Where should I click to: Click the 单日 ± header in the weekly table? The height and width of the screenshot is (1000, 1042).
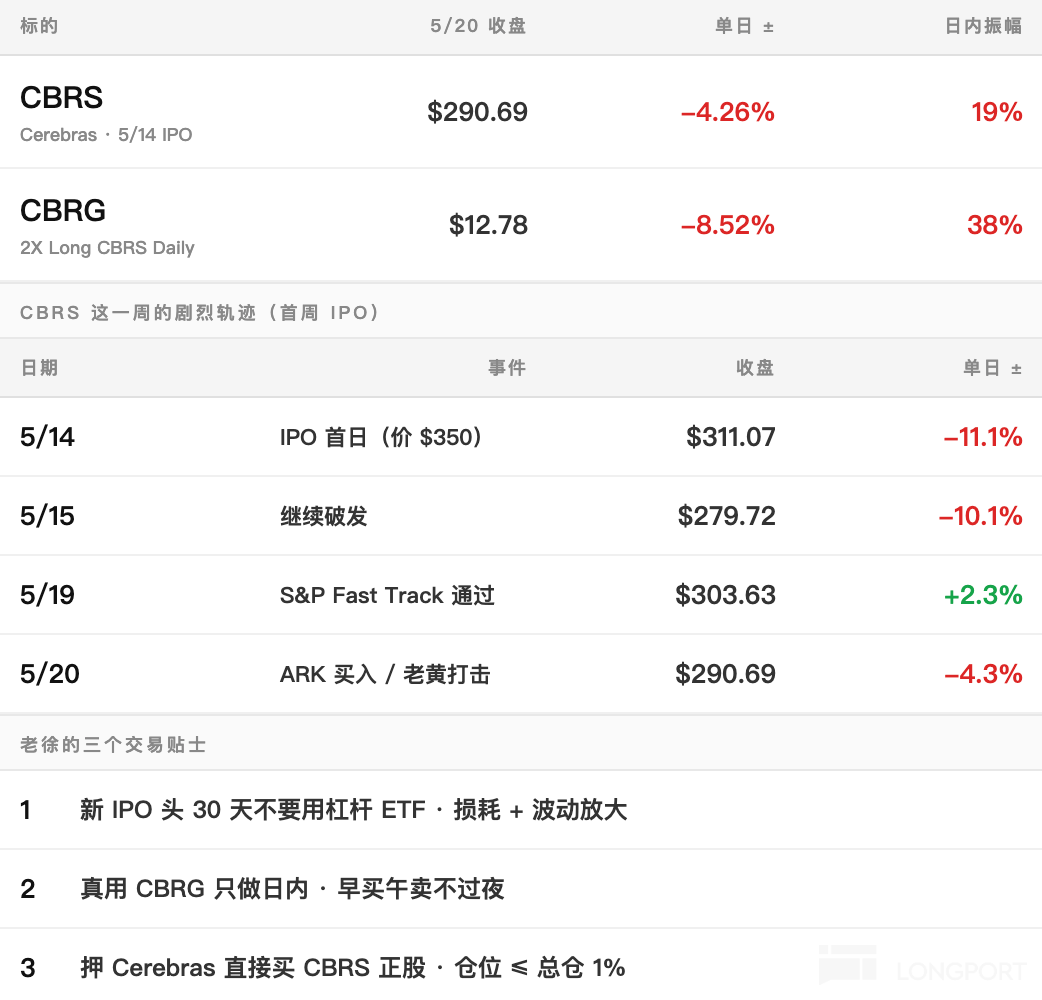992,367
